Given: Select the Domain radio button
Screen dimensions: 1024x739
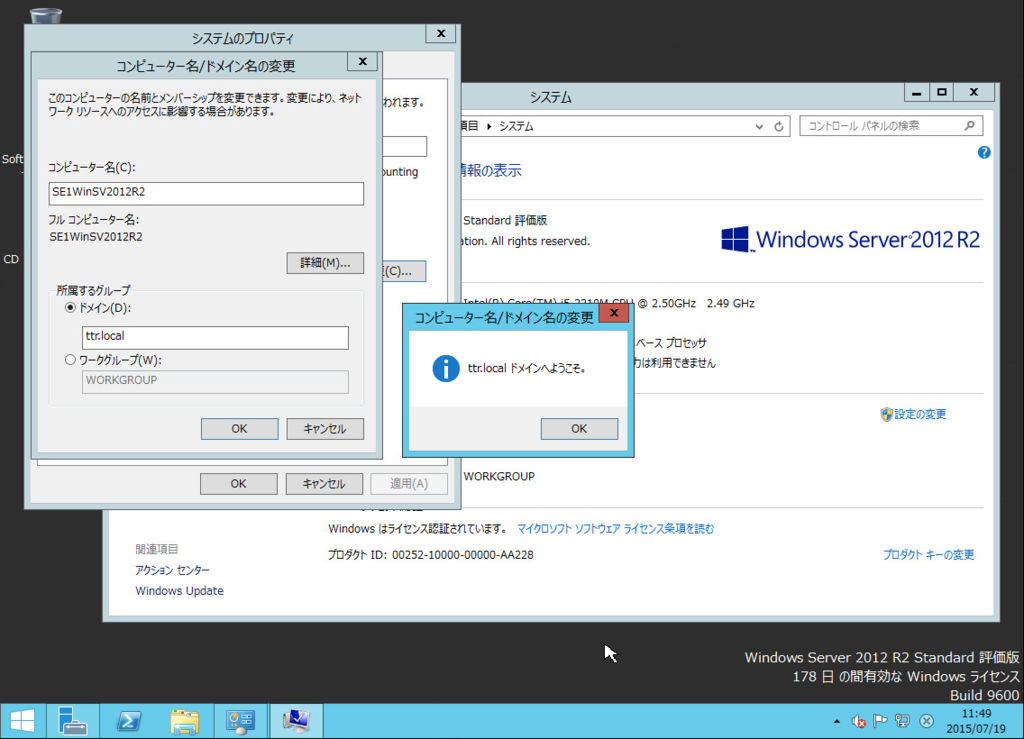Looking at the screenshot, I should pos(71,307).
